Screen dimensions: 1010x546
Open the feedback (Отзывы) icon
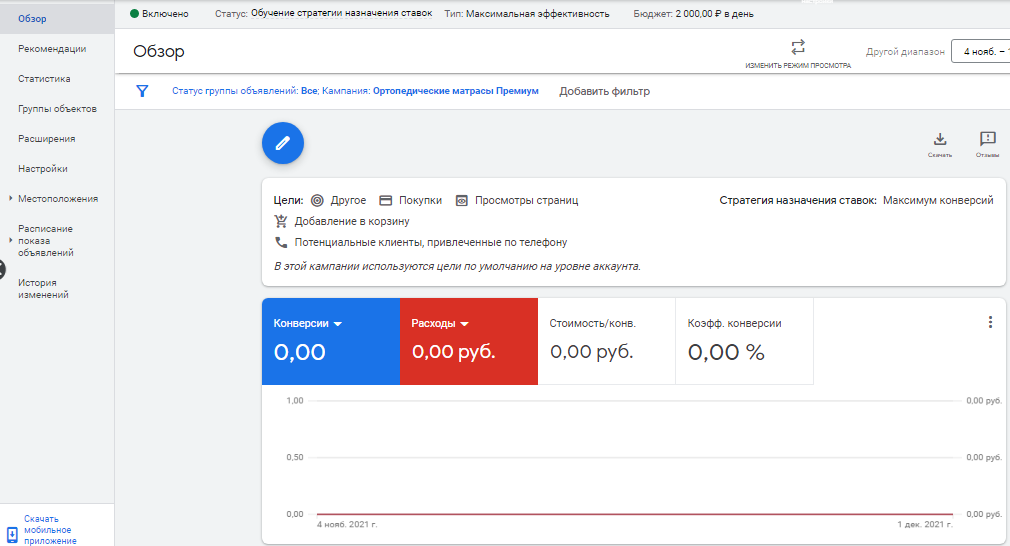[x=987, y=140]
